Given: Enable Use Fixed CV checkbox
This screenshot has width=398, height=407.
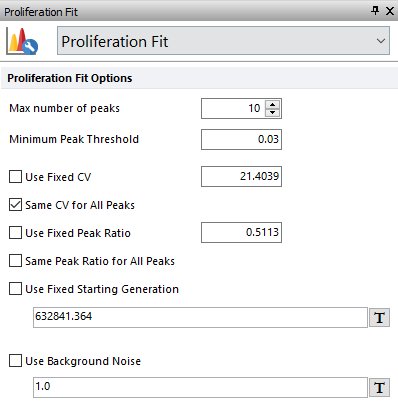Looking at the screenshot, I should 15,177.
